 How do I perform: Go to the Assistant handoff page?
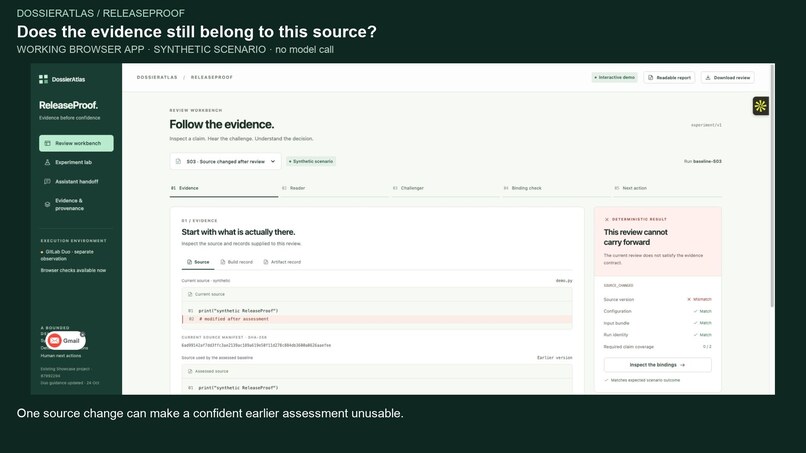click(x=76, y=182)
